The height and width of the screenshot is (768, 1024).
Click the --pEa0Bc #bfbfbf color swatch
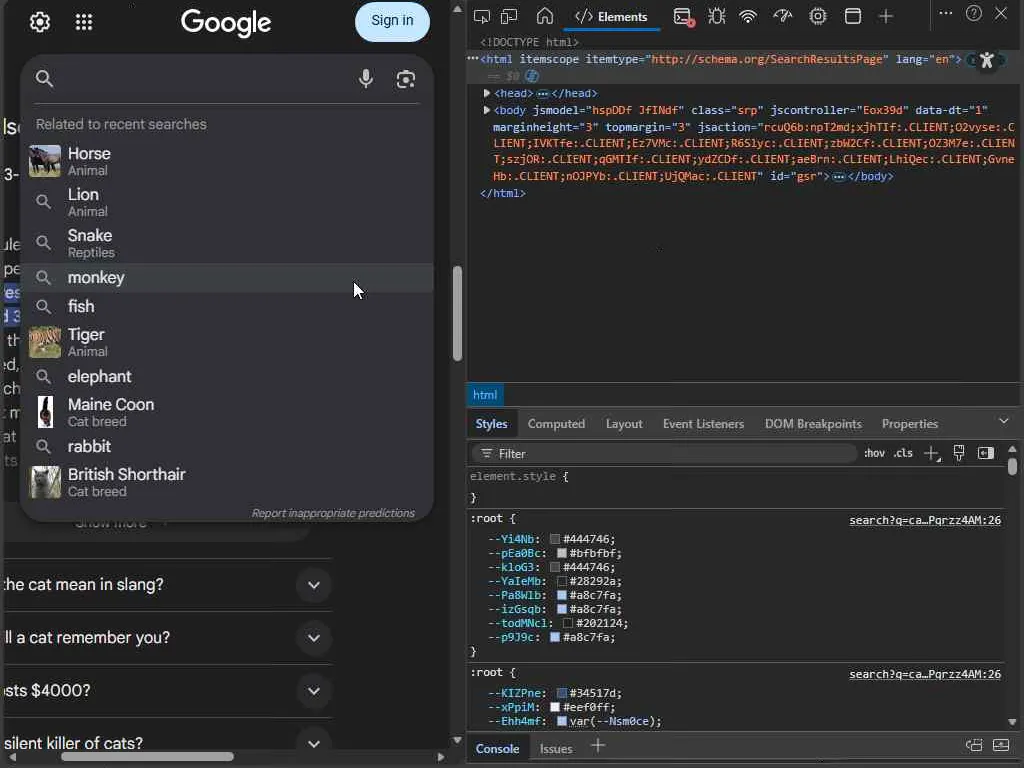coord(561,553)
